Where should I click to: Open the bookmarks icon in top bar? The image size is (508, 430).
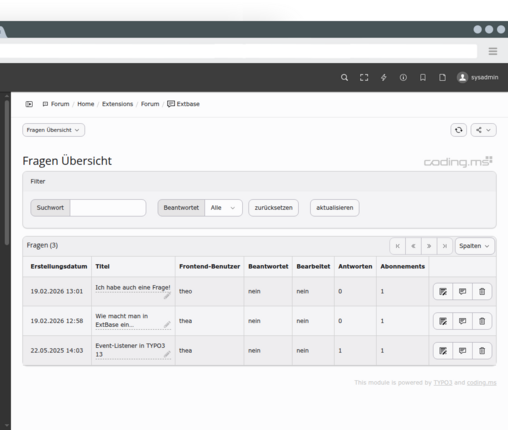pos(423,78)
